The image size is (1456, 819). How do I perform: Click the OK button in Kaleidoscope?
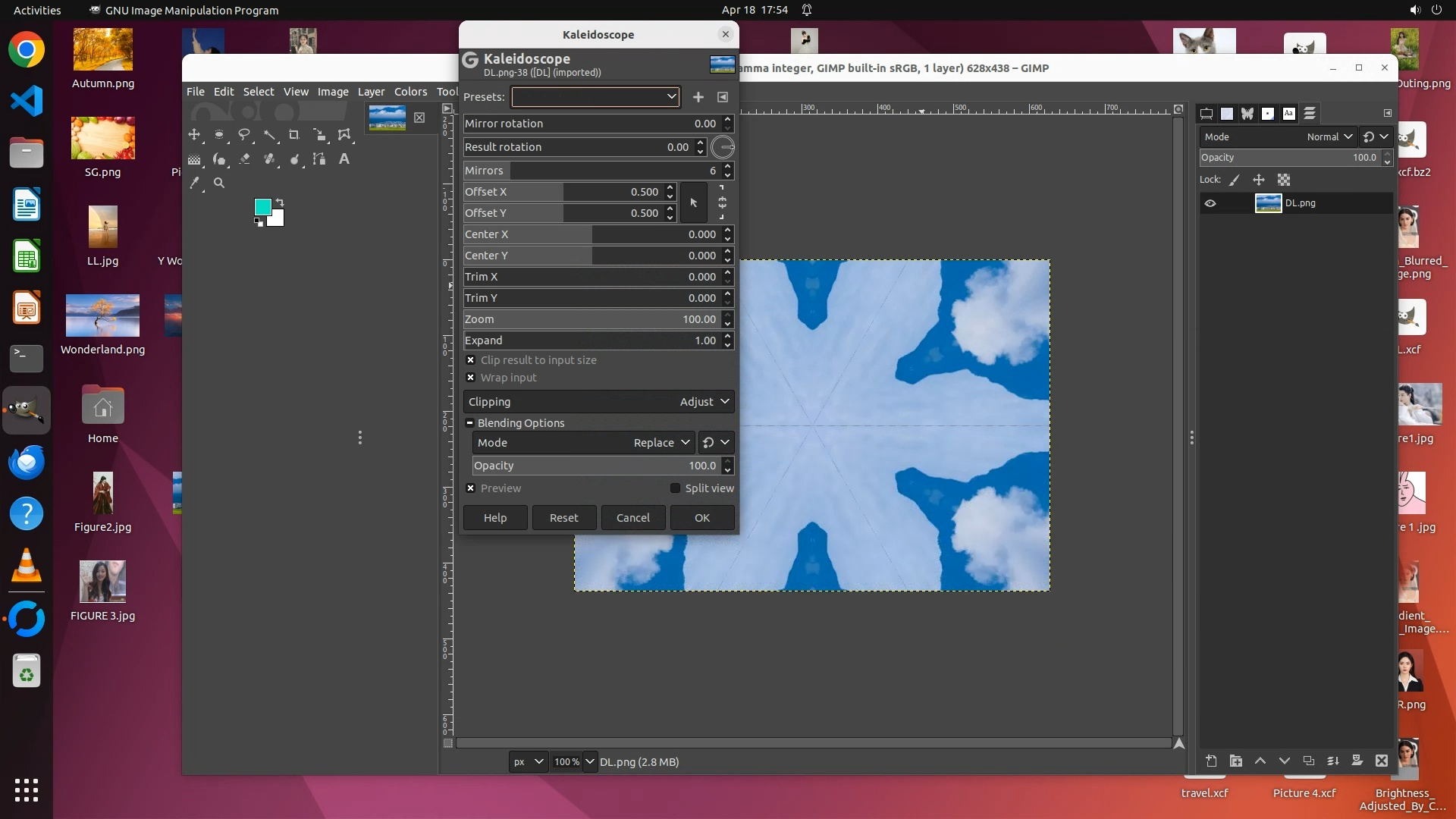pos(702,518)
